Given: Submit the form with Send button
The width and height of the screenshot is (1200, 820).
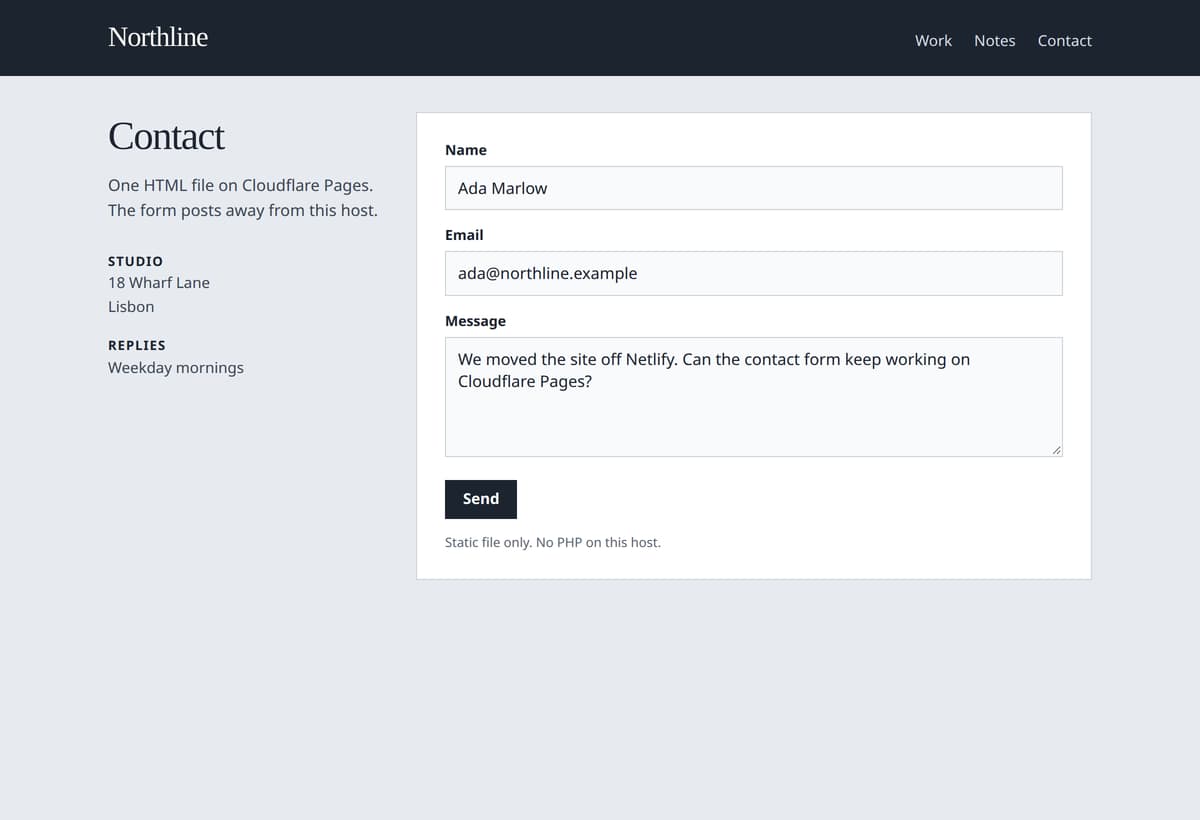Looking at the screenshot, I should pyautogui.click(x=481, y=499).
